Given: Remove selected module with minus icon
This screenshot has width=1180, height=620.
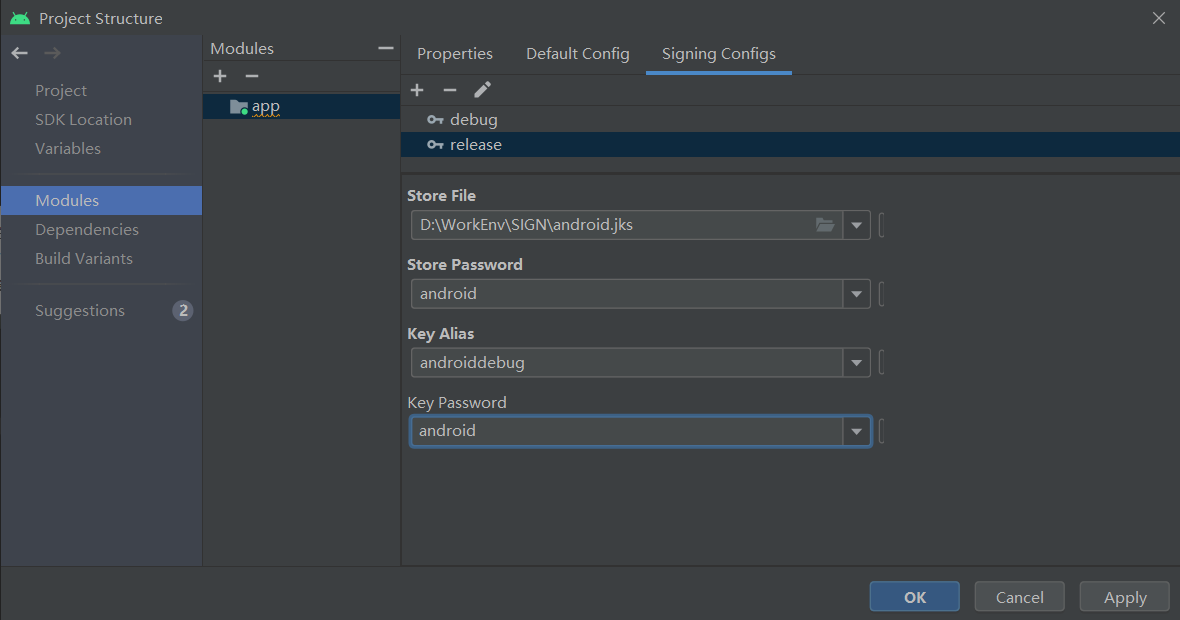Looking at the screenshot, I should tap(252, 76).
